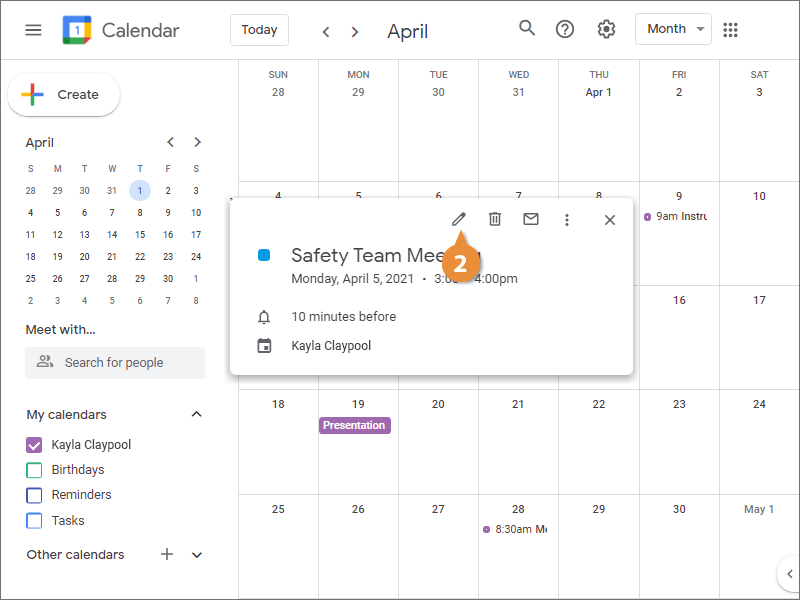Enable the Reminders calendar checkbox
The height and width of the screenshot is (600, 800).
click(x=34, y=495)
